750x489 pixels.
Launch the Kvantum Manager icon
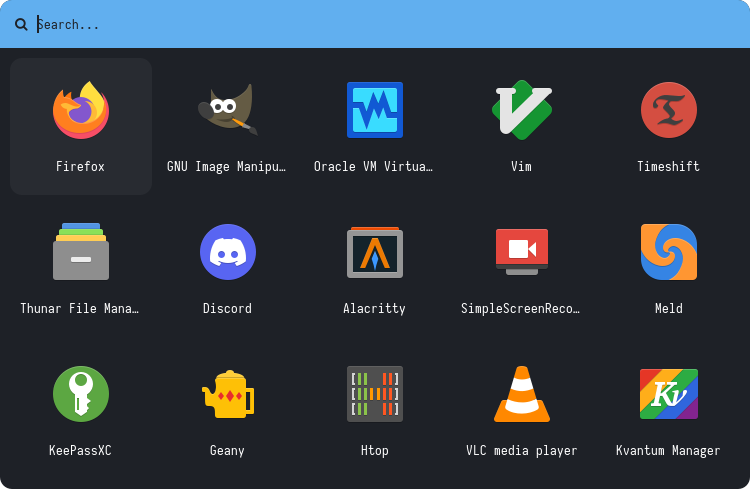point(668,394)
